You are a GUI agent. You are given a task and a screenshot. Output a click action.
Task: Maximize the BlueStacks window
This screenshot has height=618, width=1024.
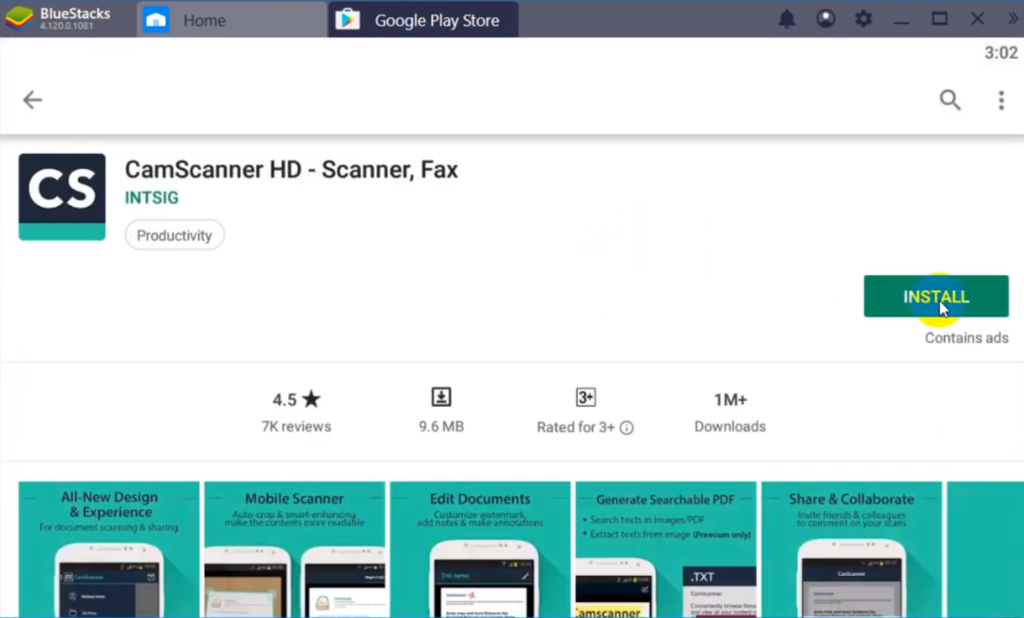pos(939,19)
